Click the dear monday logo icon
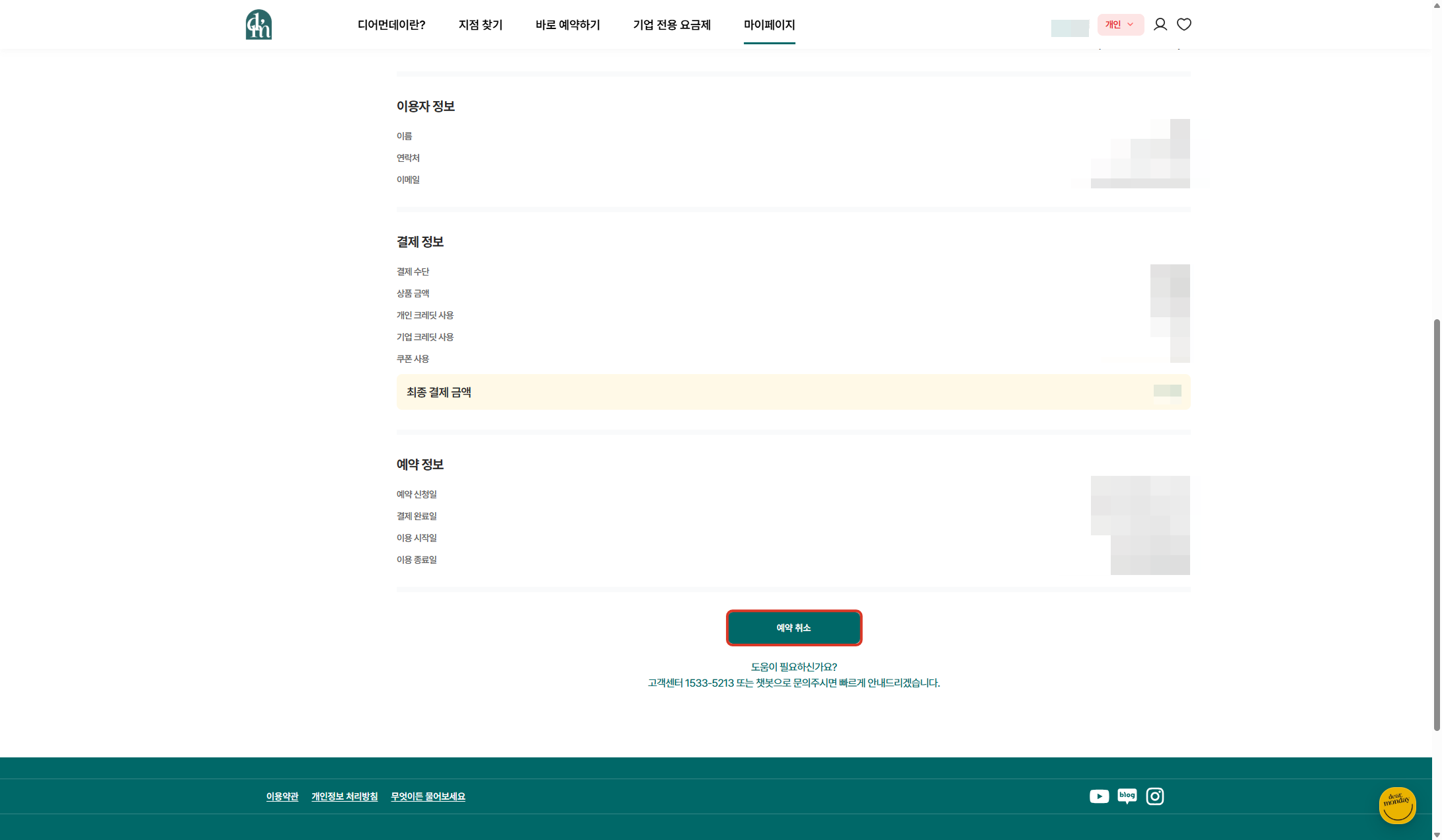The width and height of the screenshot is (1442, 840). click(x=259, y=24)
